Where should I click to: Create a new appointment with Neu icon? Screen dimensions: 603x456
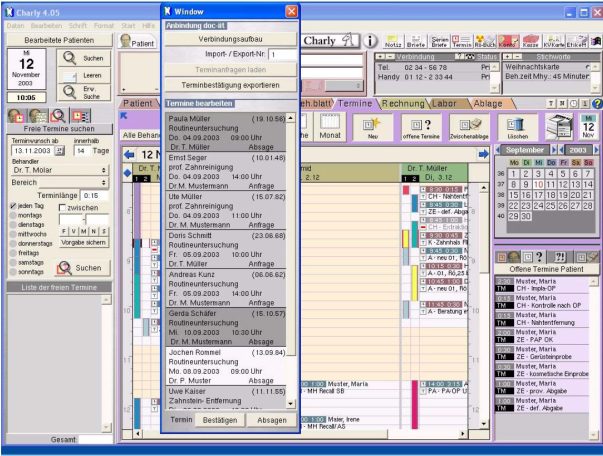(372, 128)
